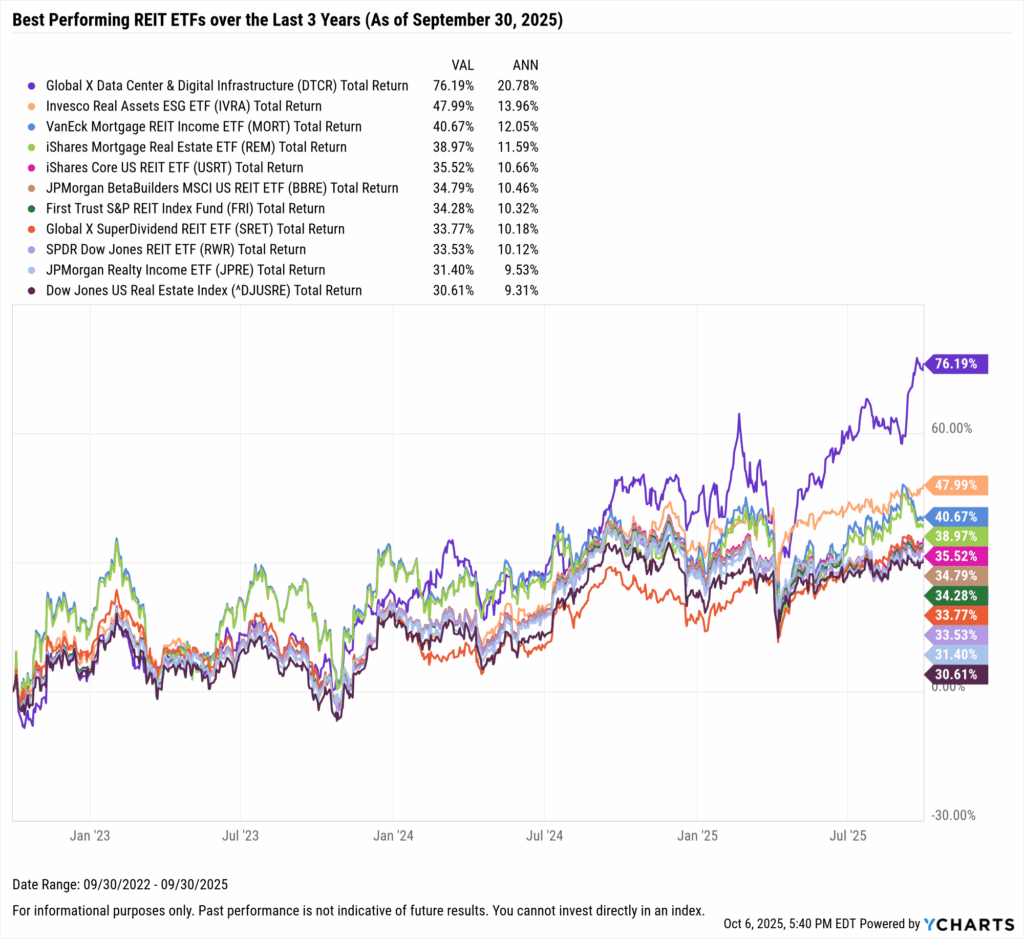Click the green REM legend dot
Viewport: 1024px width, 939px height.
point(34,147)
